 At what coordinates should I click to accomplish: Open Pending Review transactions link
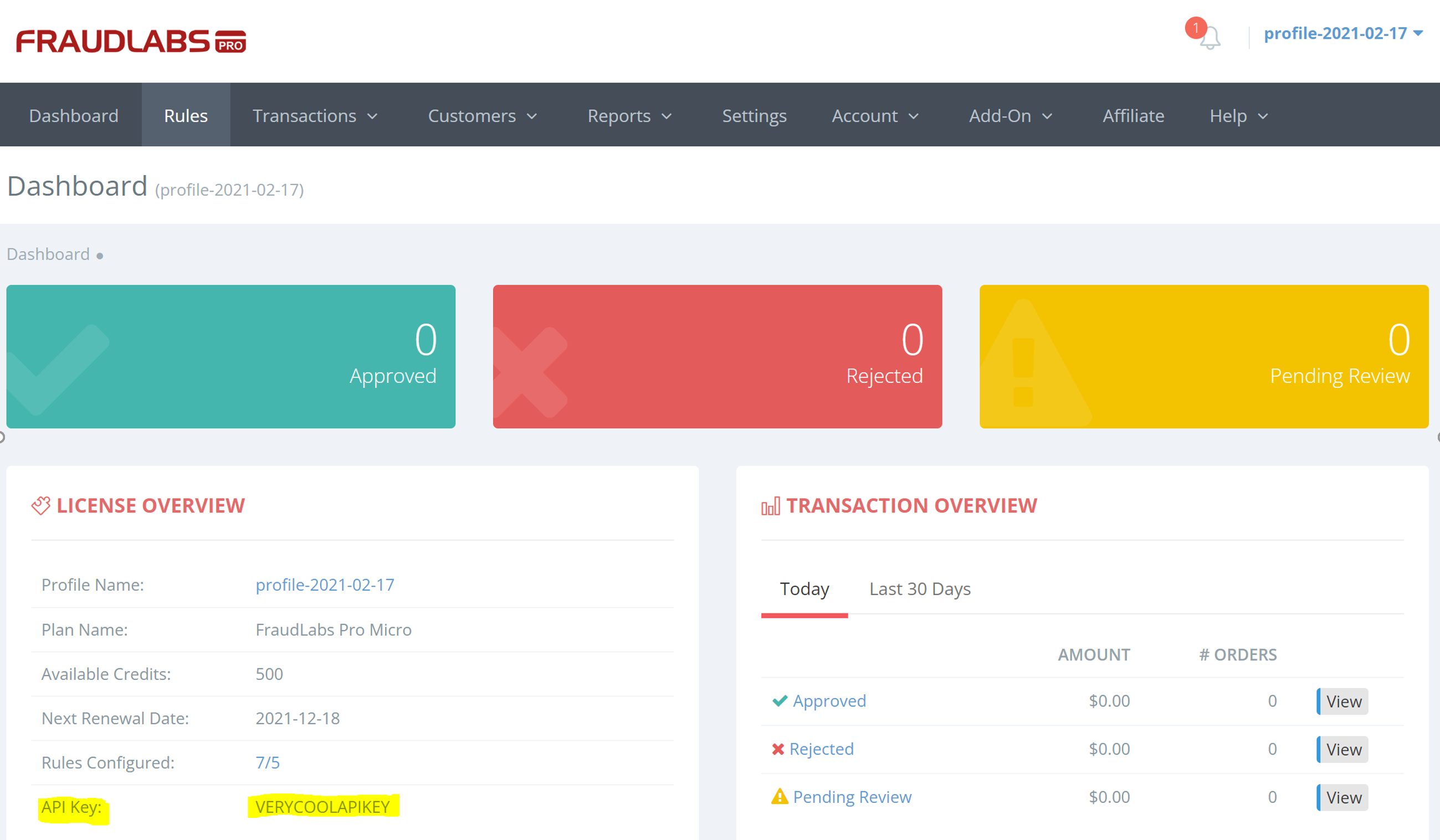(852, 797)
